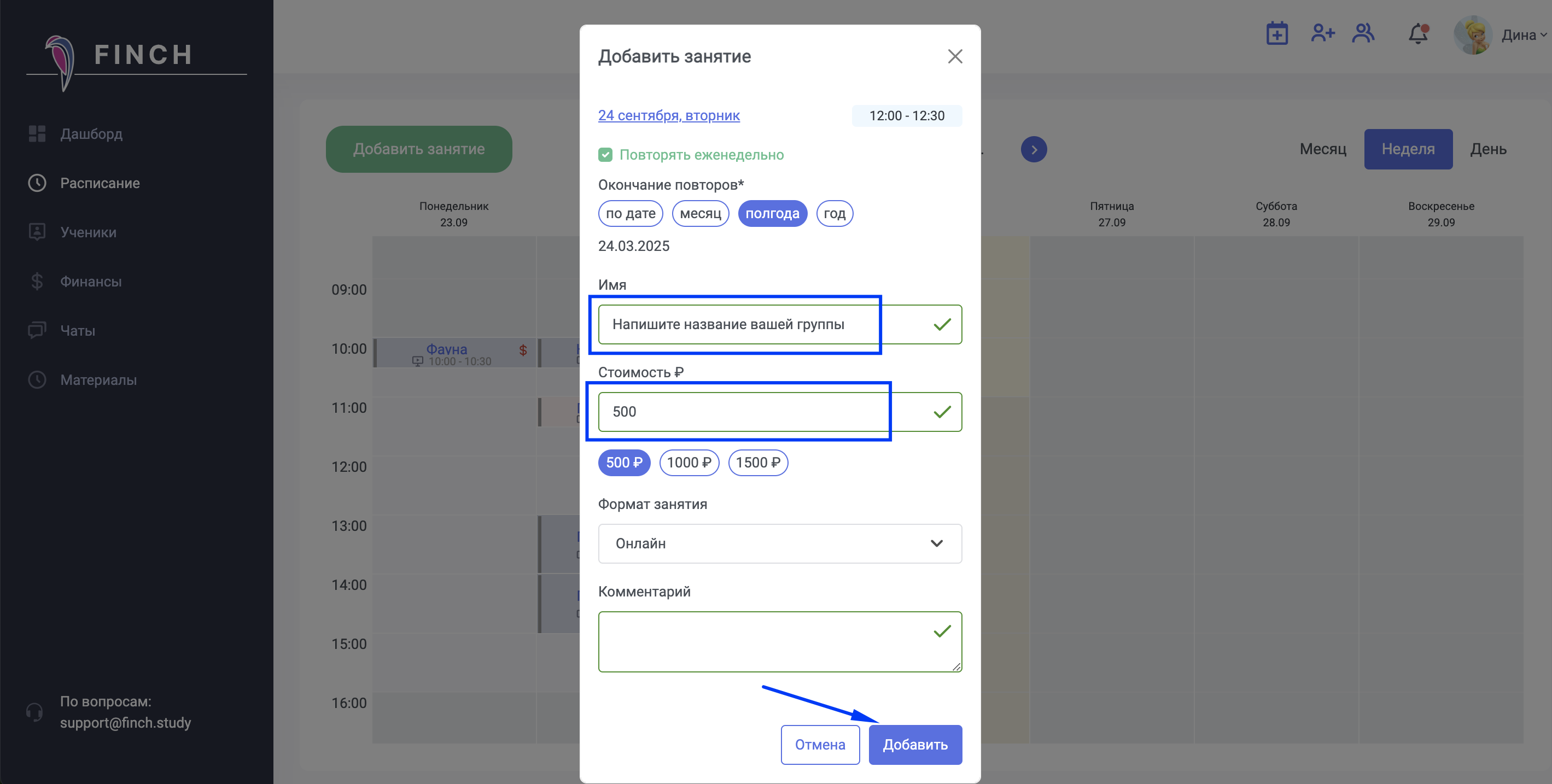The width and height of the screenshot is (1552, 784).
Task: Open the 12:00 - 12:30 time selector
Action: (x=906, y=115)
